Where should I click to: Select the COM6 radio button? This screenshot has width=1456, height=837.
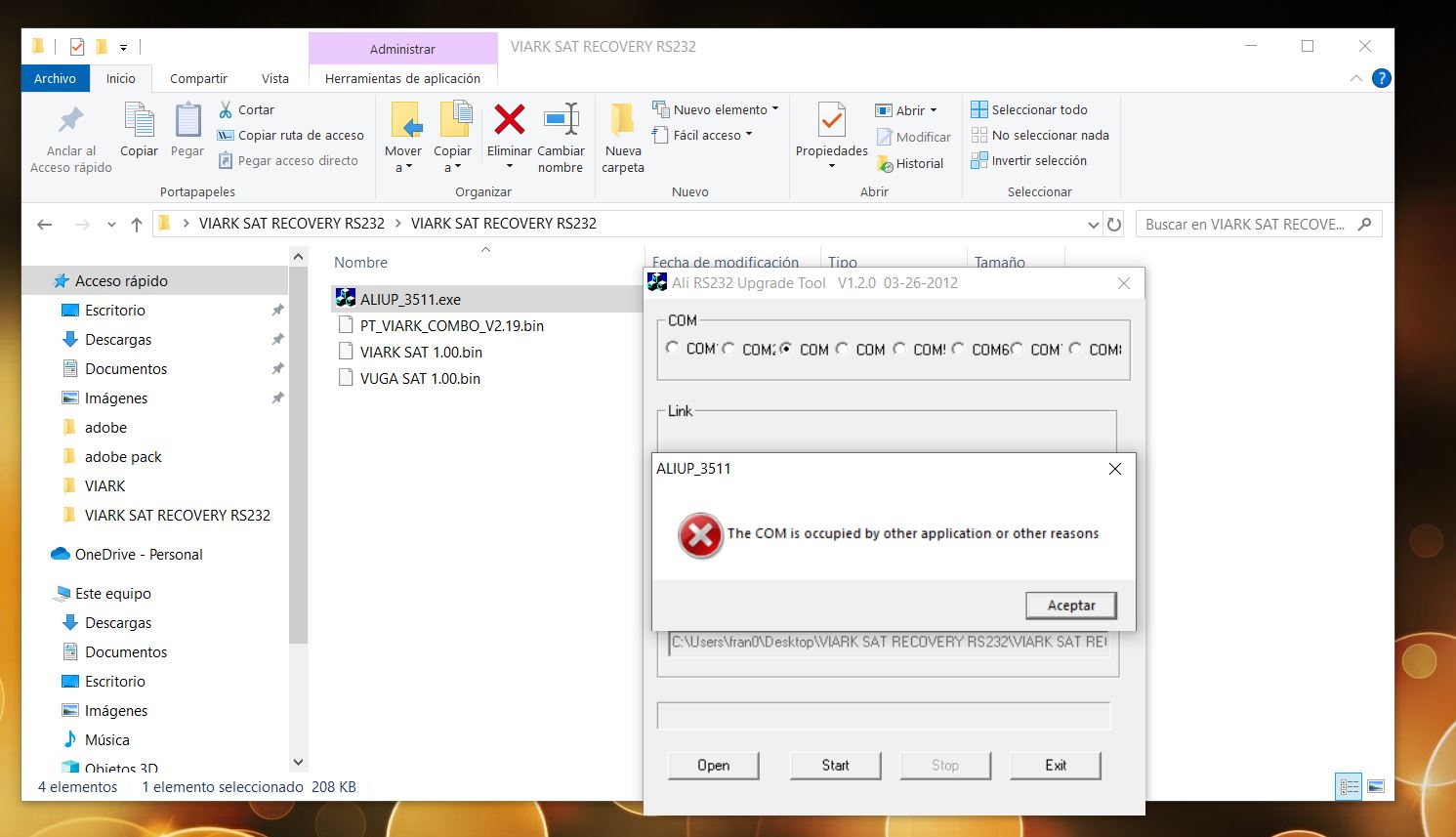[x=958, y=348]
